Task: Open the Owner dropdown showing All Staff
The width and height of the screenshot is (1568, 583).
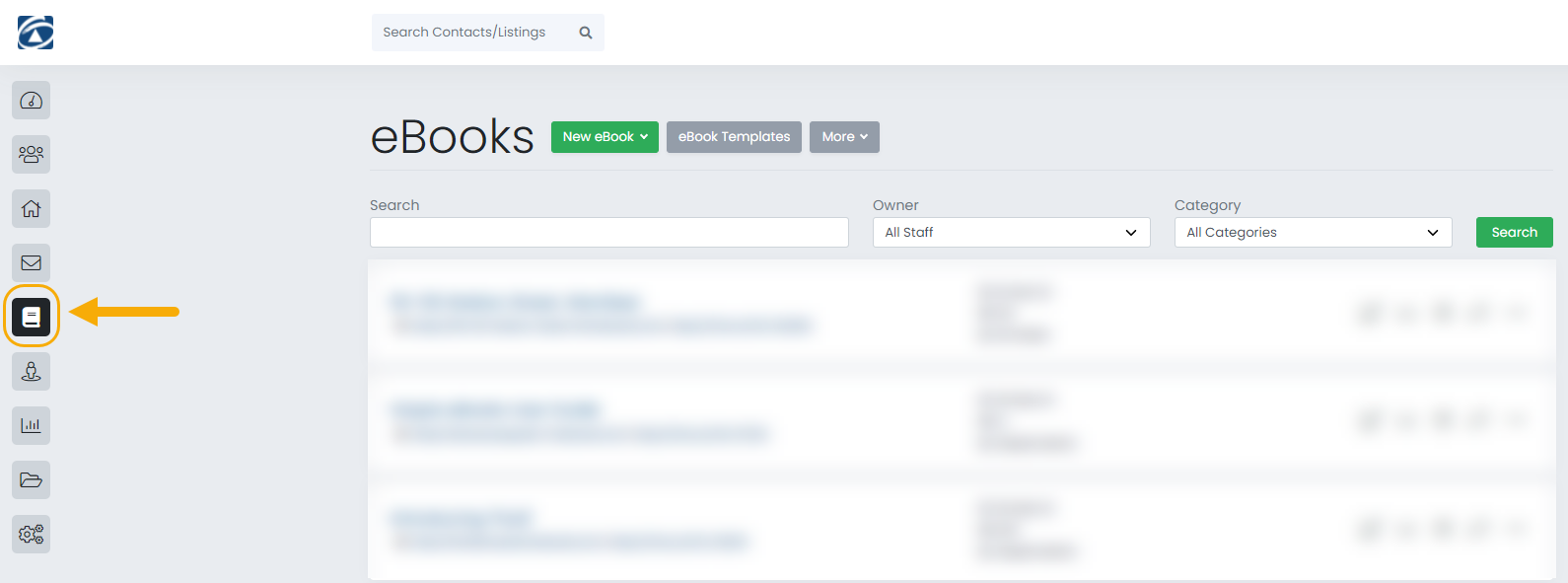Action: pos(1011,233)
